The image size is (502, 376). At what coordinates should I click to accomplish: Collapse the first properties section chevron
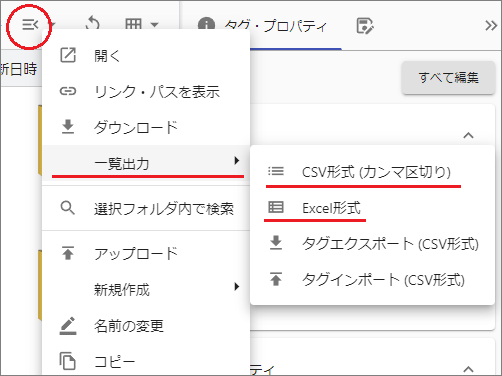click(x=468, y=135)
